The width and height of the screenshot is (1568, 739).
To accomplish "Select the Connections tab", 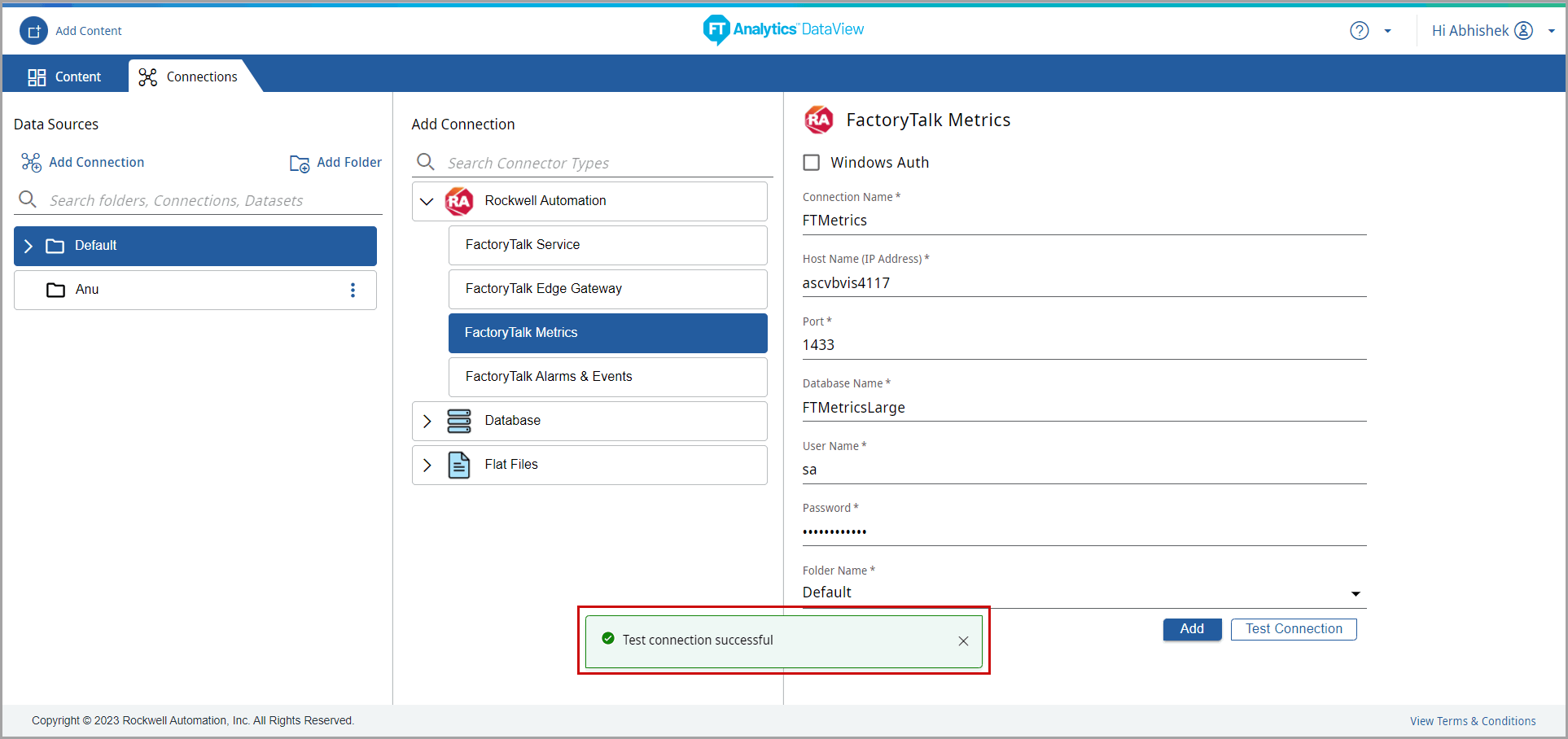I will (188, 77).
